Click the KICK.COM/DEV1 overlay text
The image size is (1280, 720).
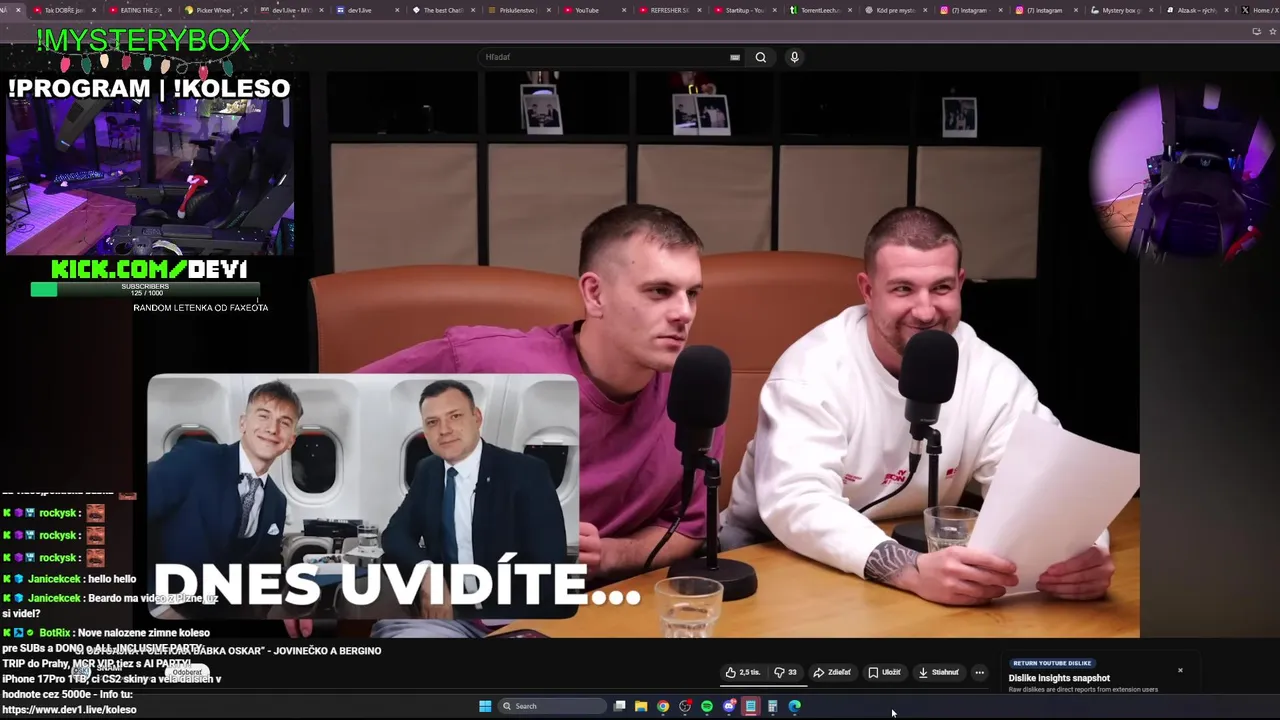coord(149,269)
